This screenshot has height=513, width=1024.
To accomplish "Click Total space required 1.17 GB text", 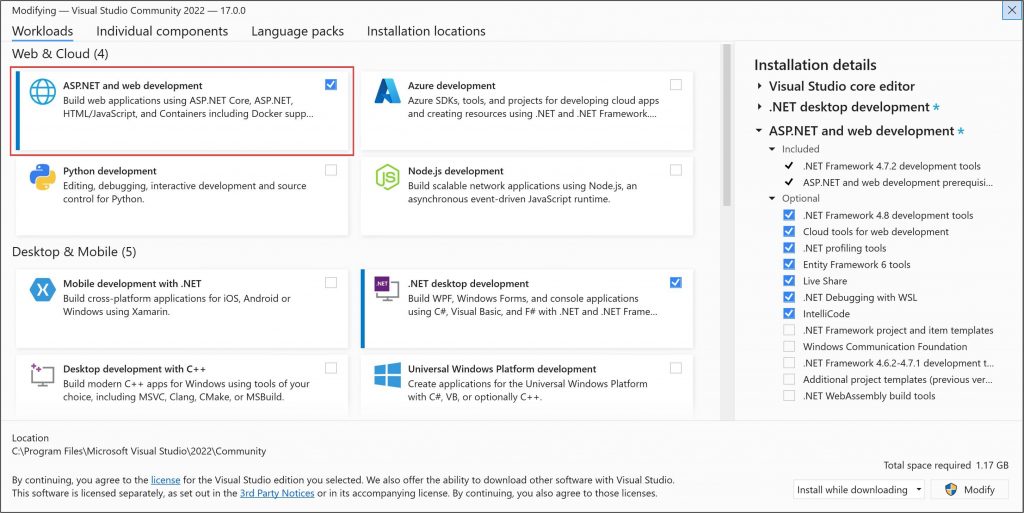I will 946,465.
